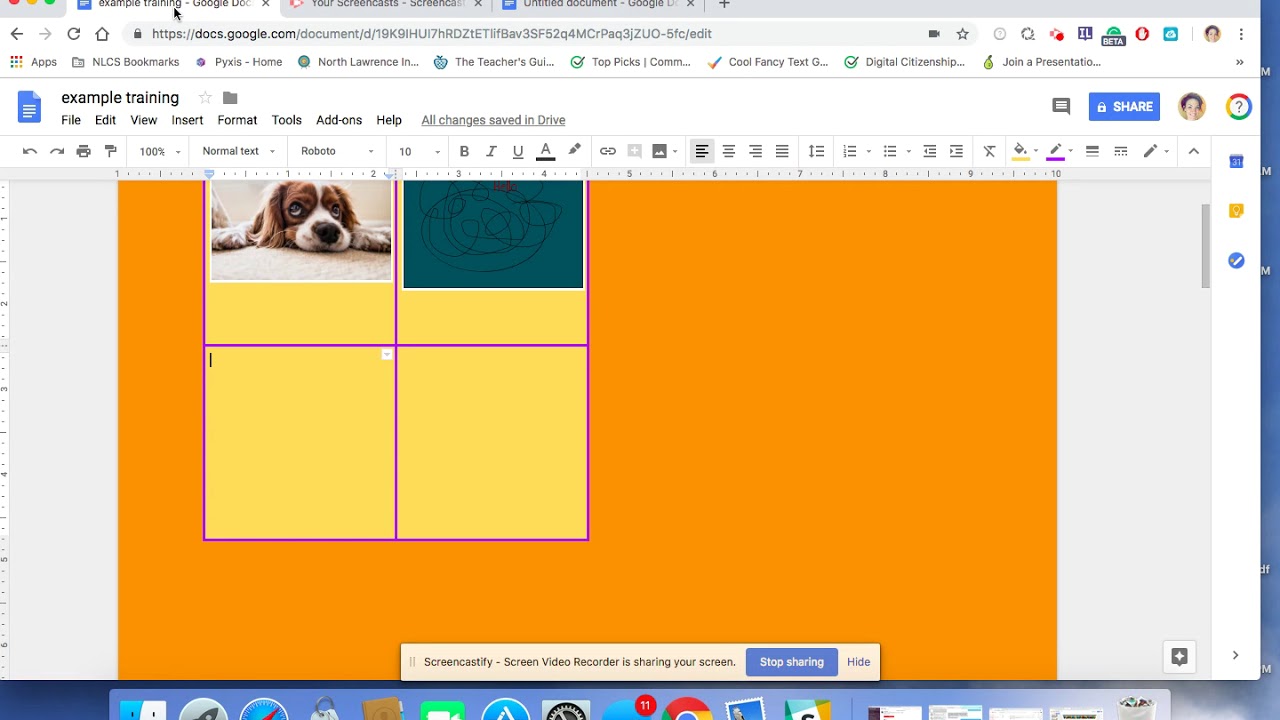Image resolution: width=1280 pixels, height=720 pixels.
Task: Click the insert image icon
Action: (x=659, y=151)
